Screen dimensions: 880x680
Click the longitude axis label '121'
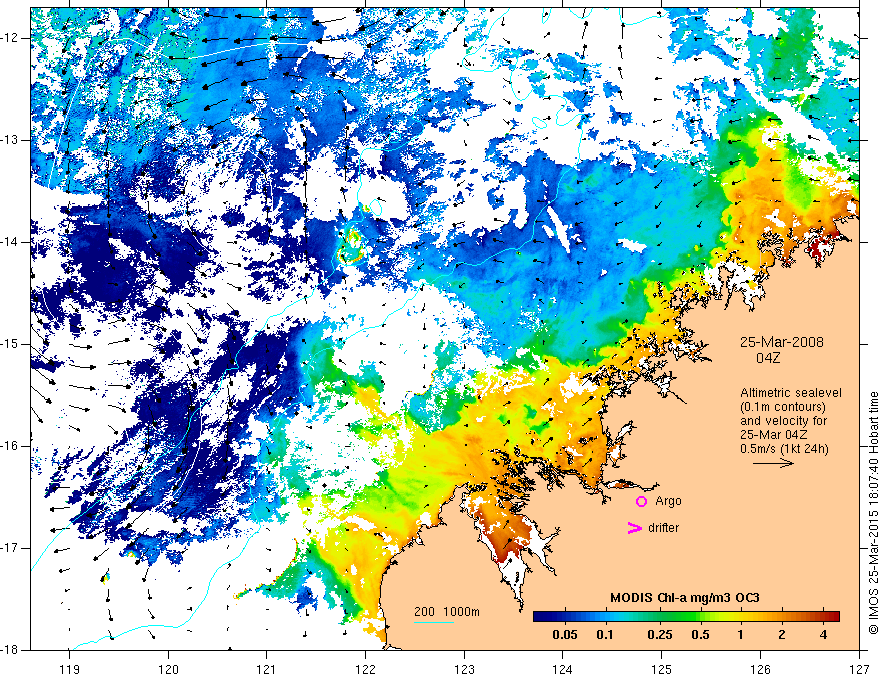pos(267,669)
